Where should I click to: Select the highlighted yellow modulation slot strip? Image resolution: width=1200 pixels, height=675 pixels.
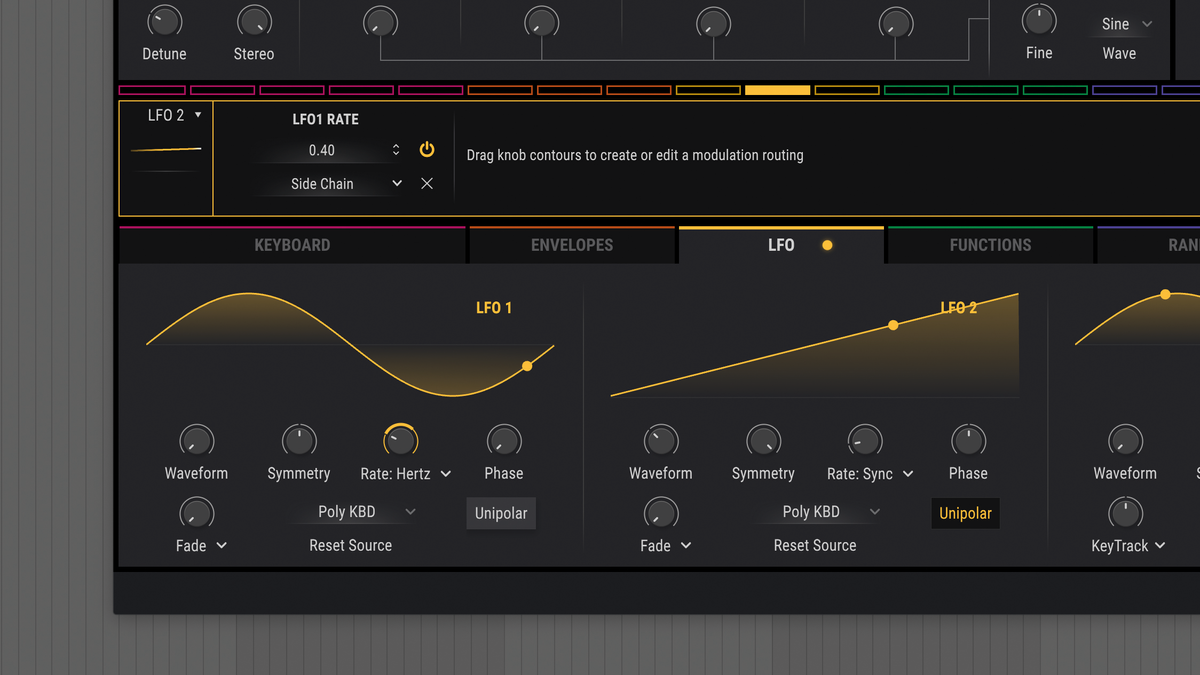tap(777, 89)
